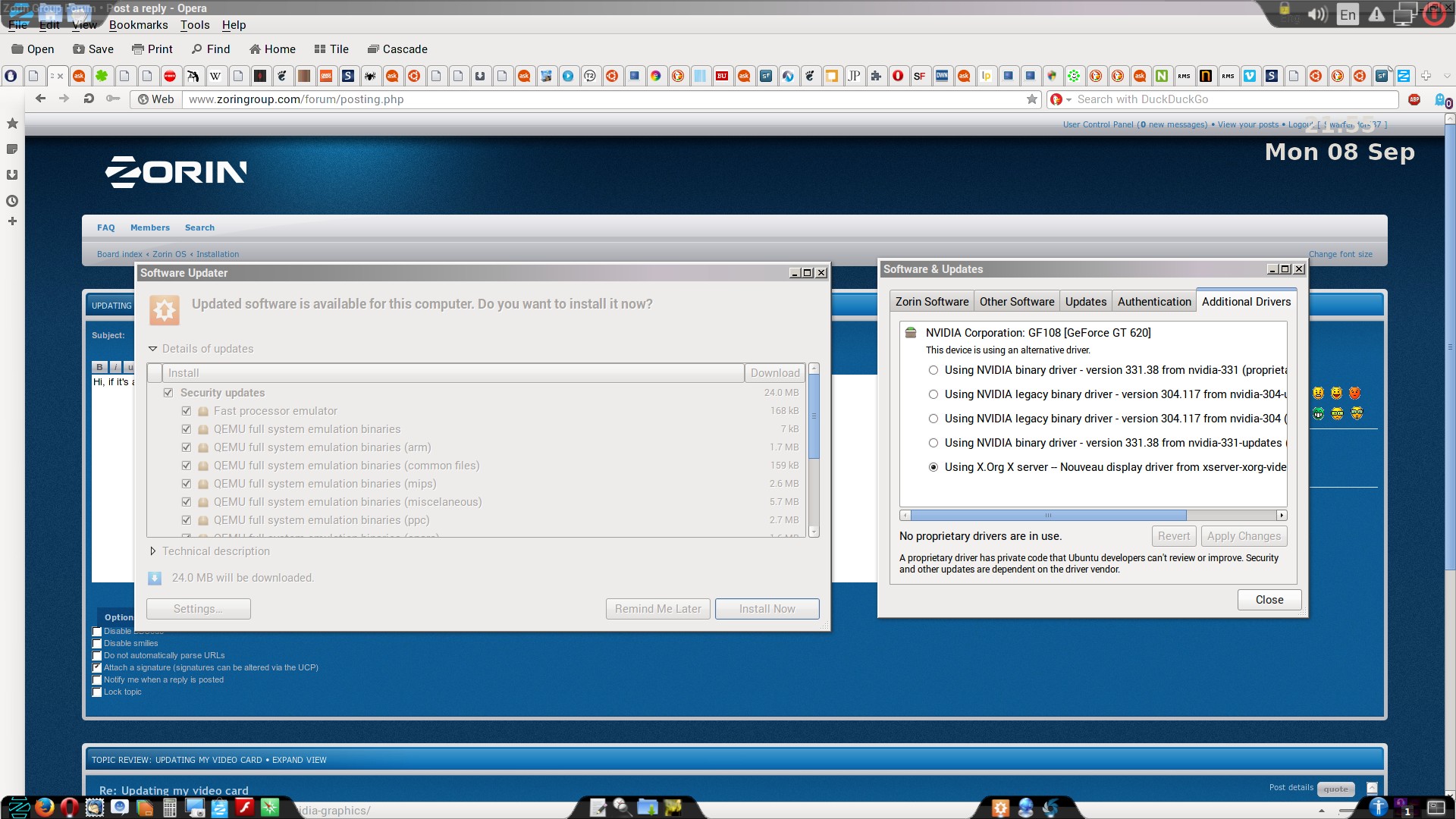This screenshot has height=819, width=1456.
Task: Switch to the green clover tab
Action: [x=102, y=76]
